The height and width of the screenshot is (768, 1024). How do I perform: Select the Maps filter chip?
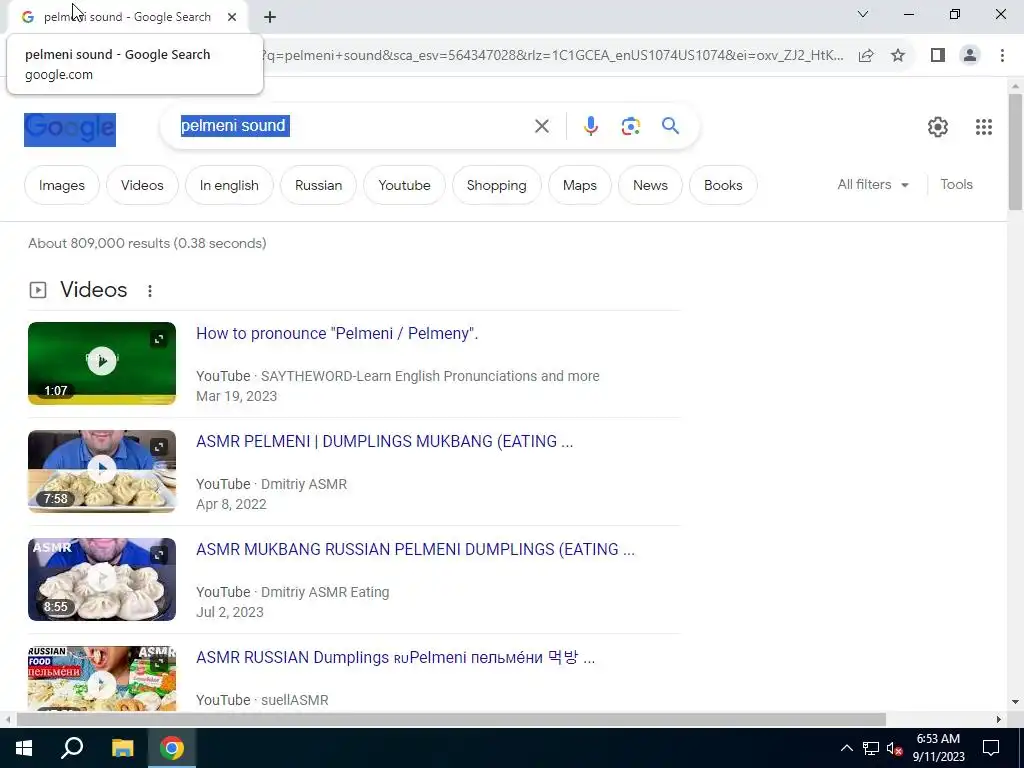(580, 185)
